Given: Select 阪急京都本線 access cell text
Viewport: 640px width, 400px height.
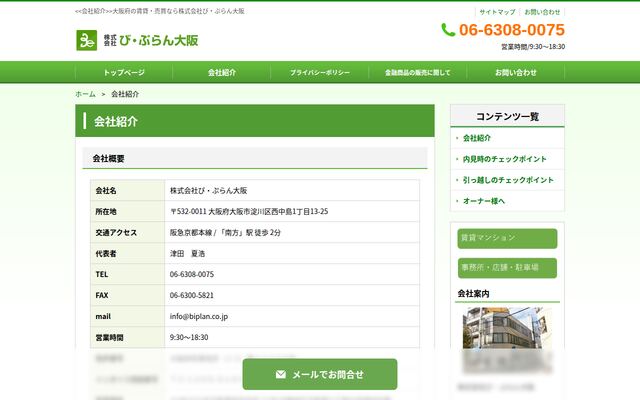Looking at the screenshot, I should (x=225, y=233).
